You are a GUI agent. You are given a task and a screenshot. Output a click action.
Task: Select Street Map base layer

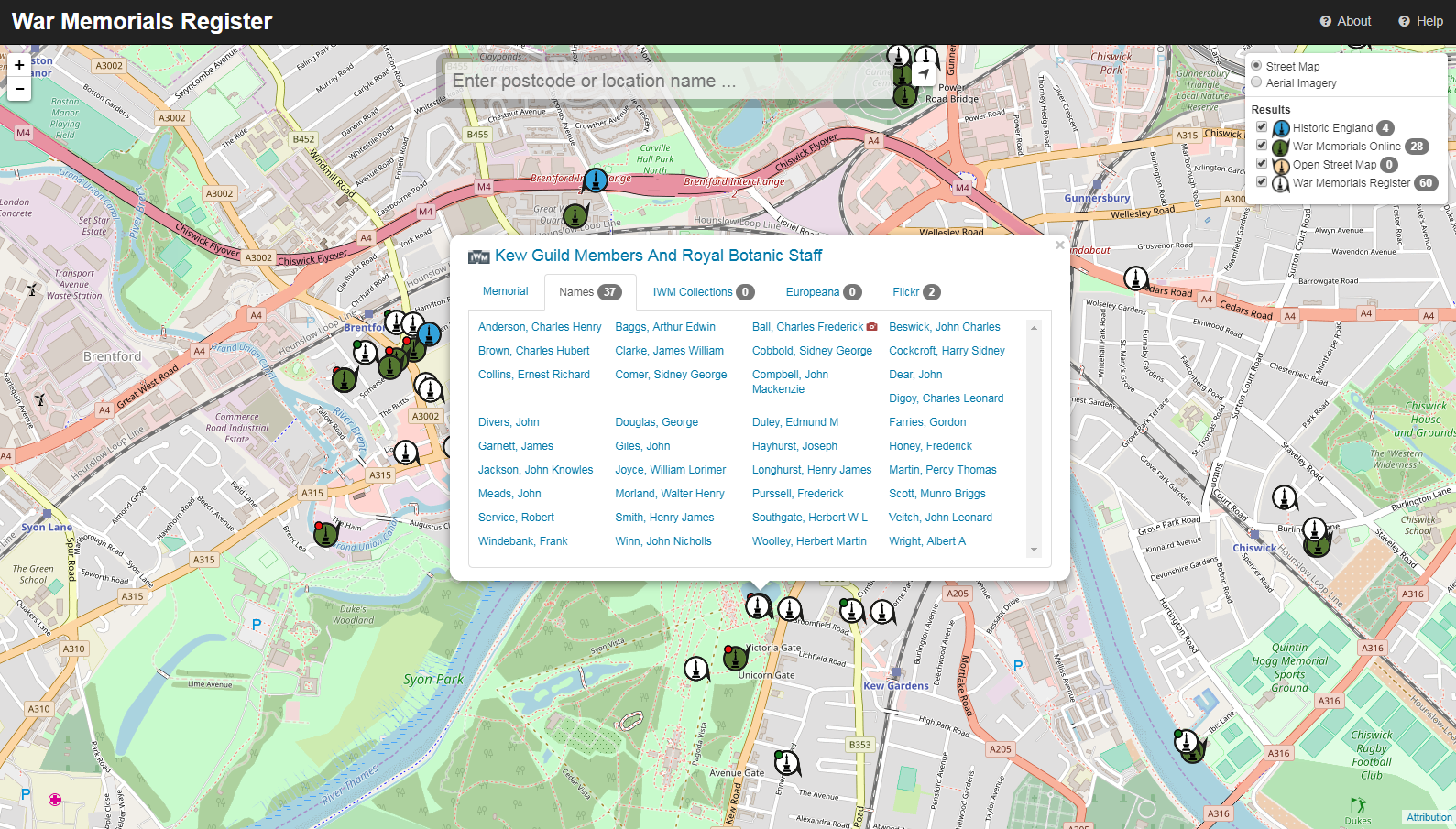1257,66
